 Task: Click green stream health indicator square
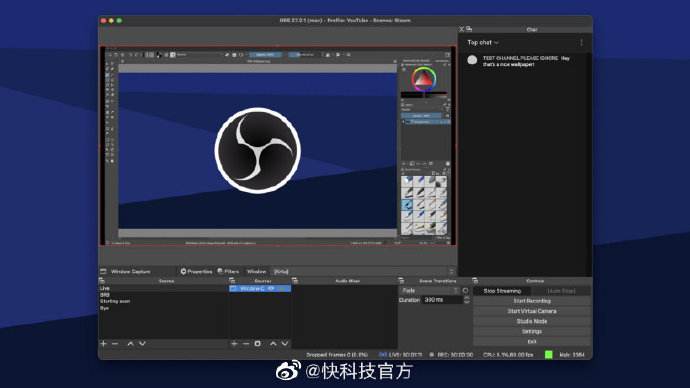pyautogui.click(x=549, y=355)
